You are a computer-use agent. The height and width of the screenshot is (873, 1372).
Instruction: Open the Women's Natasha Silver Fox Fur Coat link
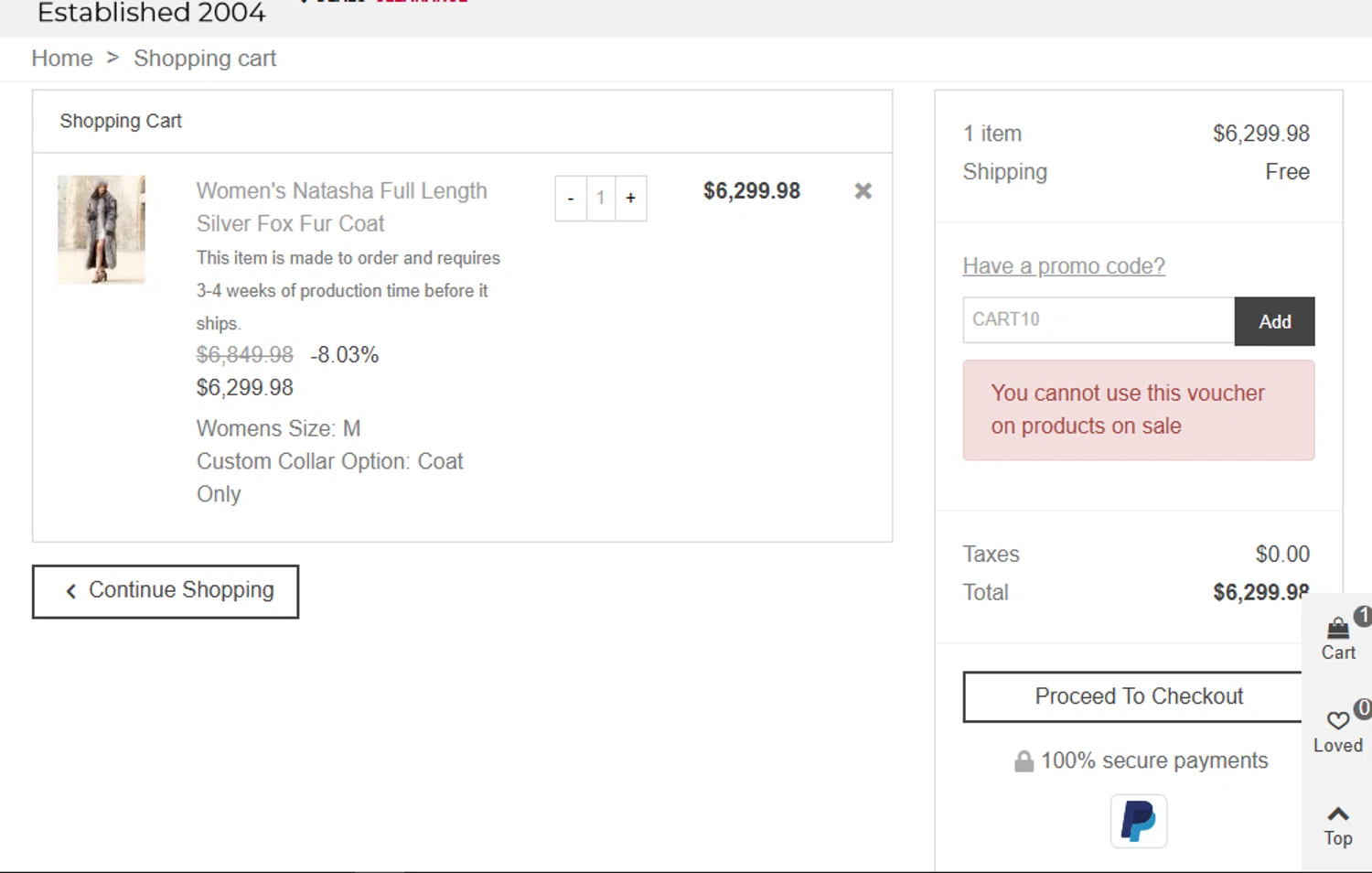coord(341,207)
